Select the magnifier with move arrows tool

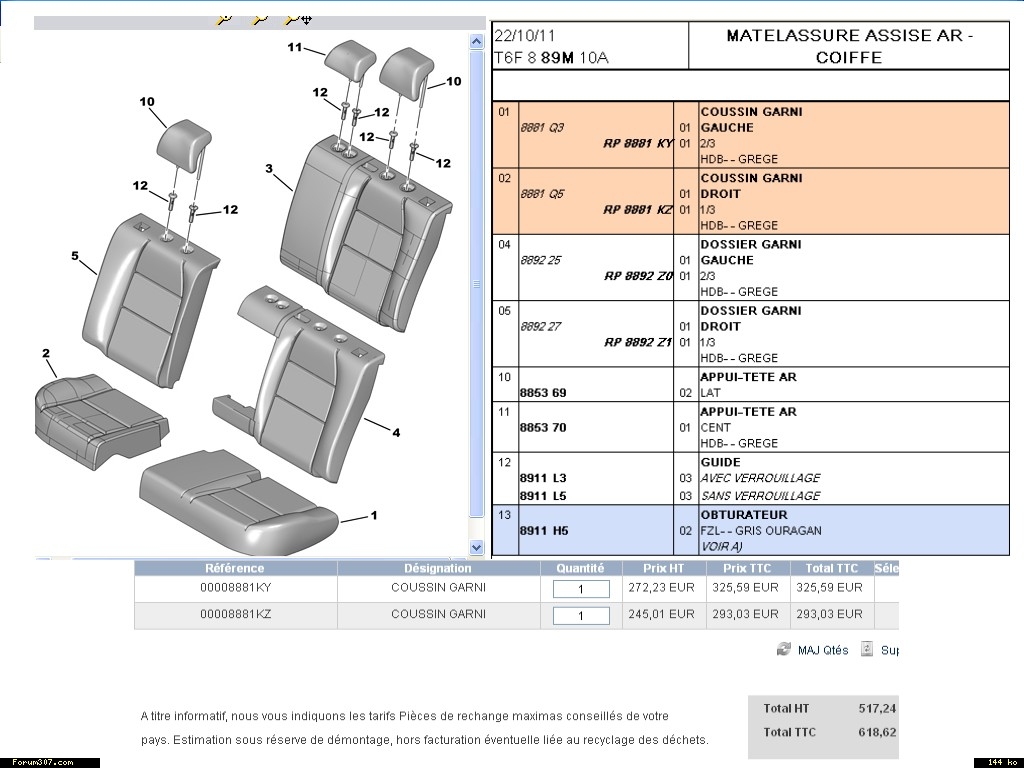coord(297,18)
